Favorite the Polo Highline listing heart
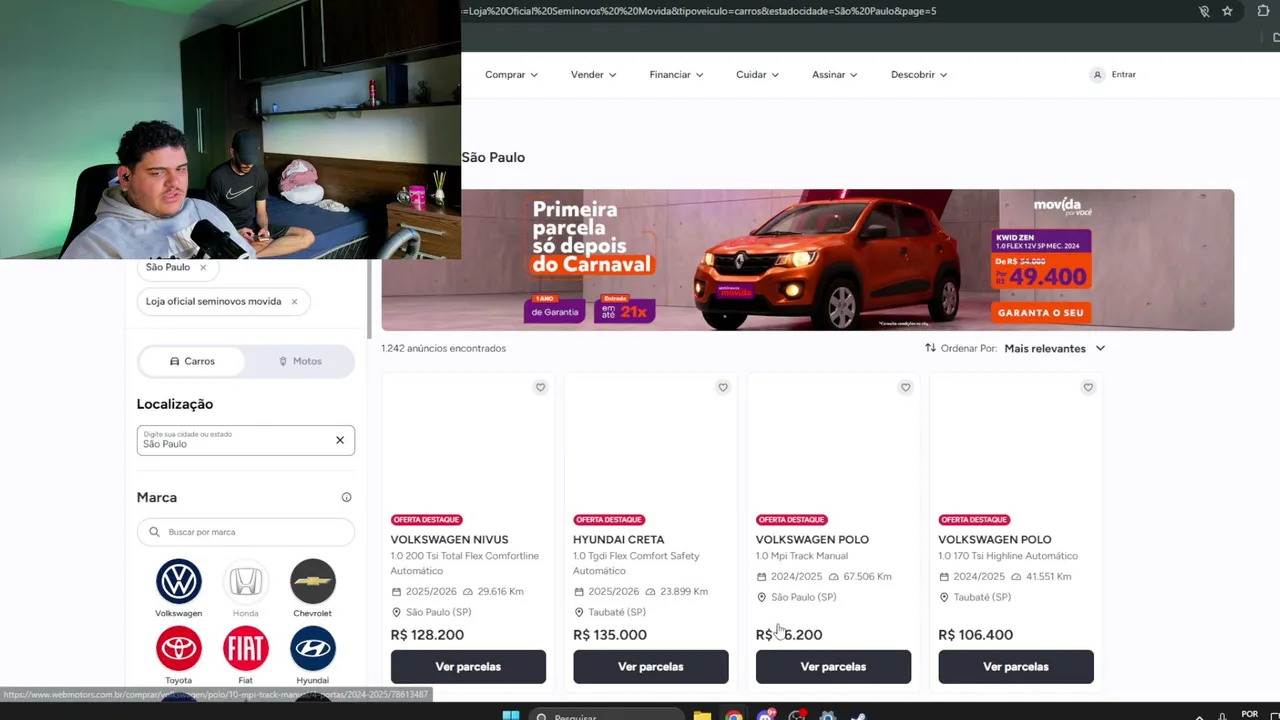The image size is (1280, 720). [x=1088, y=387]
